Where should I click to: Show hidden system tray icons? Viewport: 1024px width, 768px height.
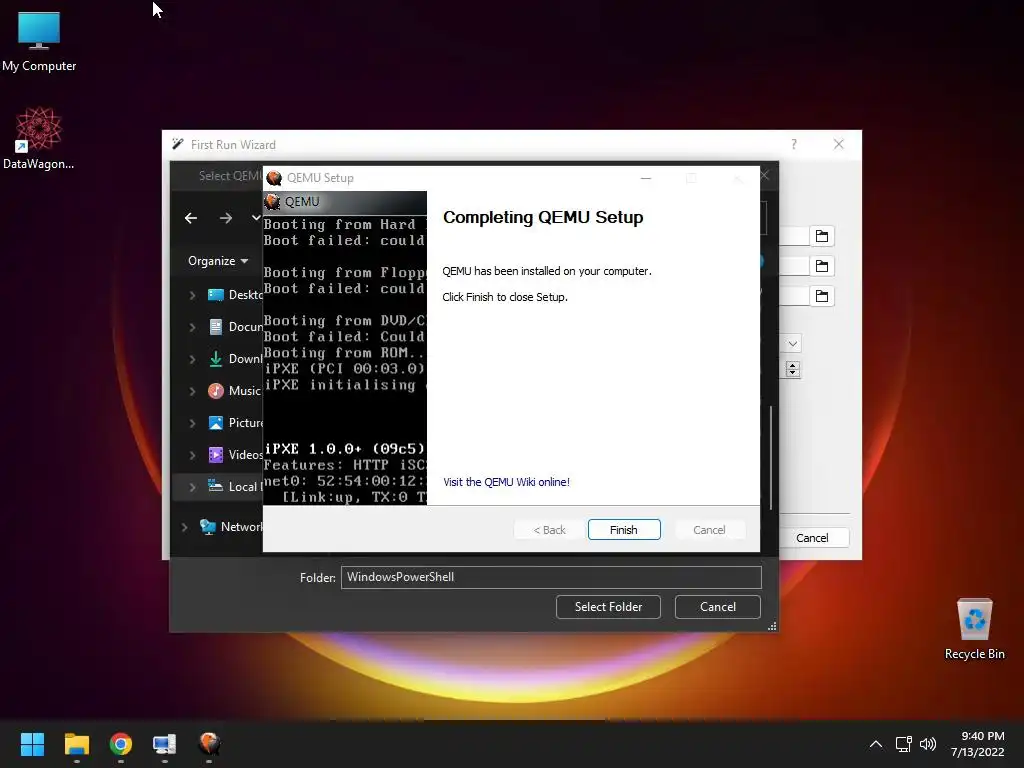click(x=876, y=744)
